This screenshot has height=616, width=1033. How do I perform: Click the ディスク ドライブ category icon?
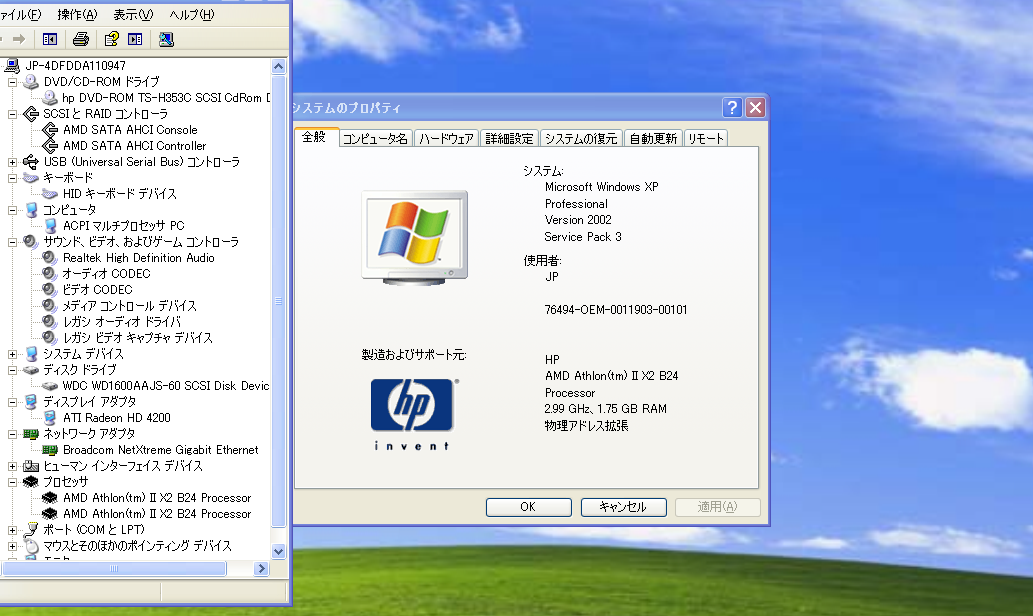[31, 370]
